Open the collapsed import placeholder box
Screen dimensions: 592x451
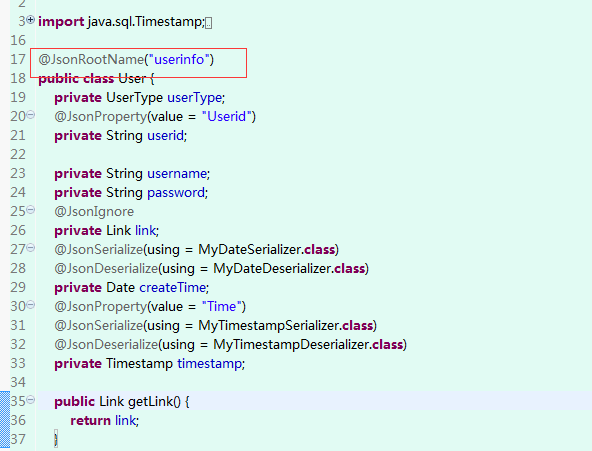point(208,23)
